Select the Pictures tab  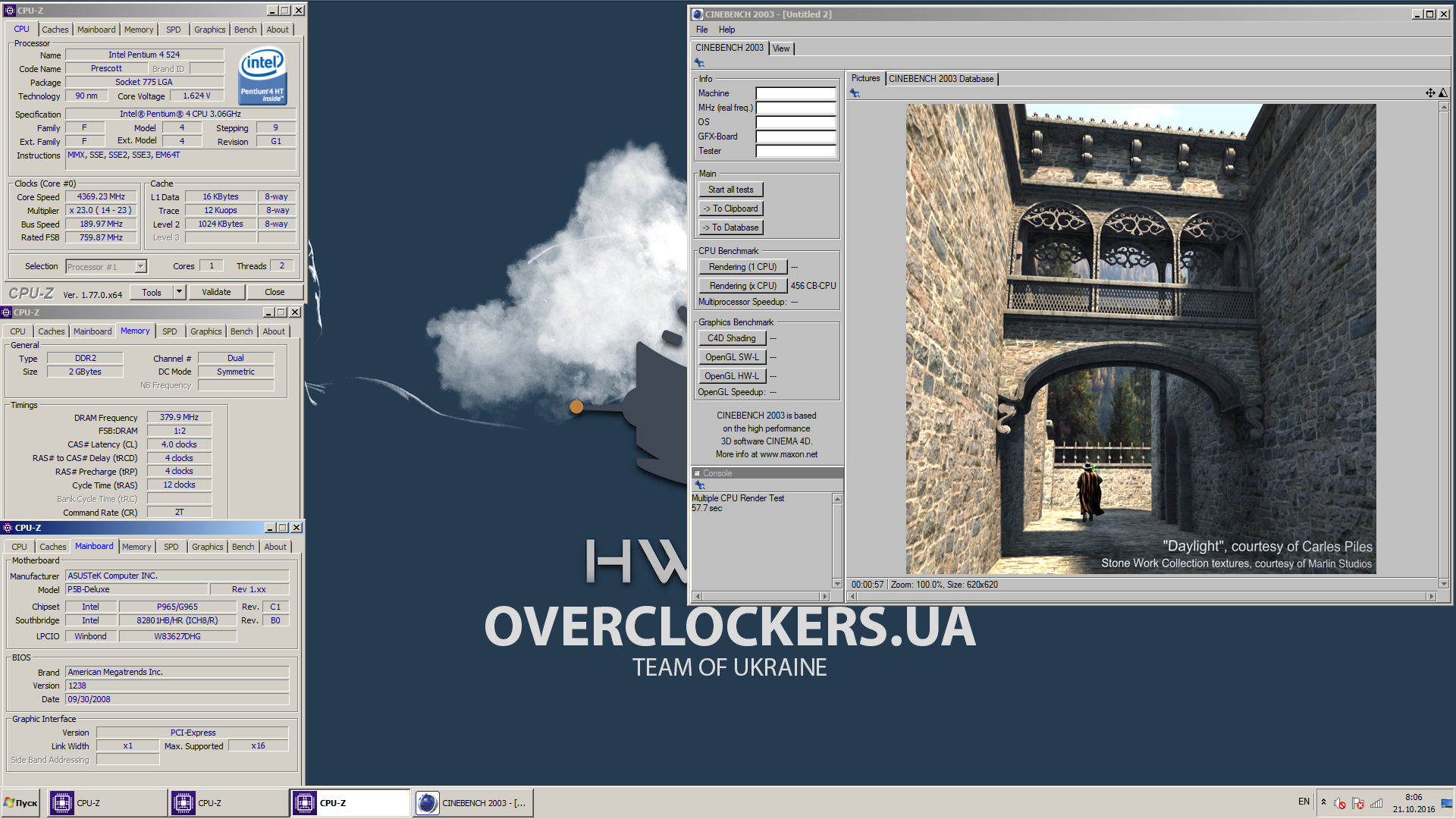tap(865, 78)
